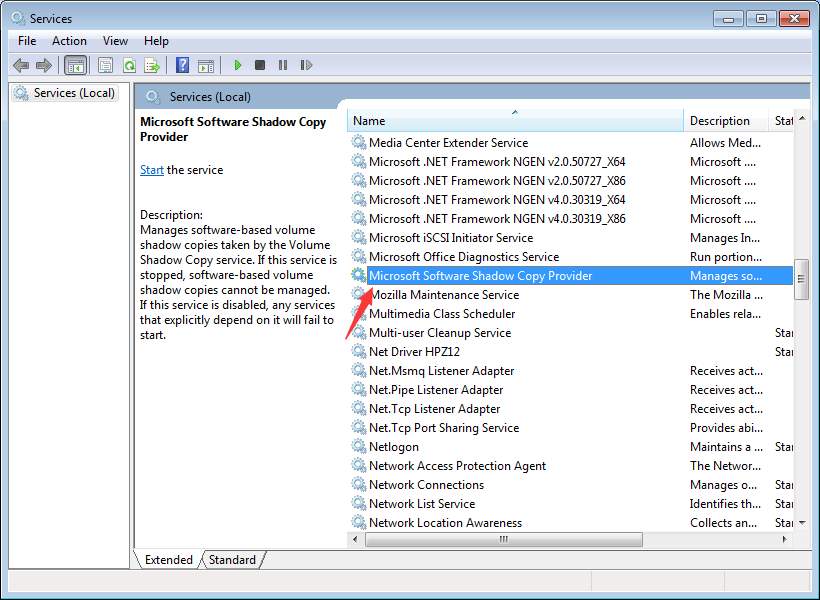Image resolution: width=820 pixels, height=600 pixels.
Task: Sort by the Name column header
Action: 515,121
